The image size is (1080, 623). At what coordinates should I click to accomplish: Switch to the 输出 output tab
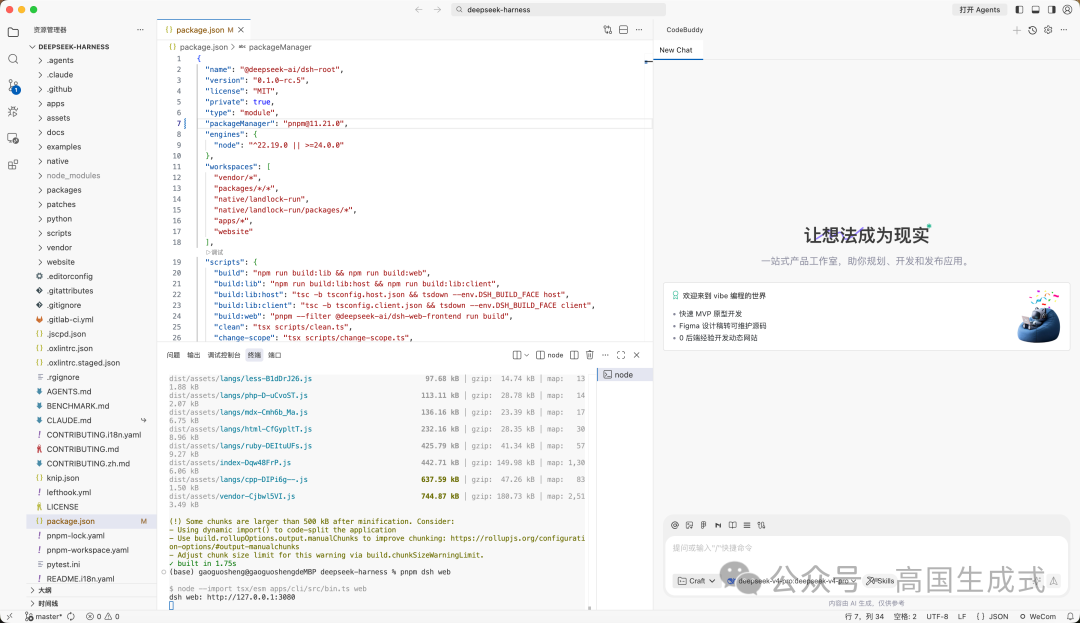point(194,355)
